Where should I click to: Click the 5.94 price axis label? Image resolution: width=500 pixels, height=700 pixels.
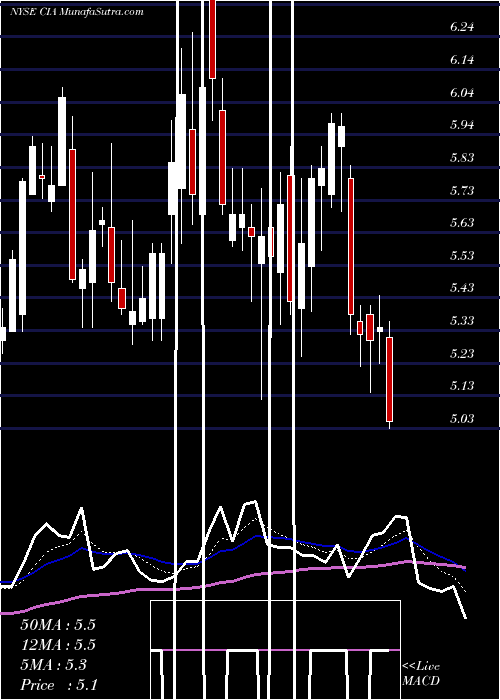[x=462, y=125]
